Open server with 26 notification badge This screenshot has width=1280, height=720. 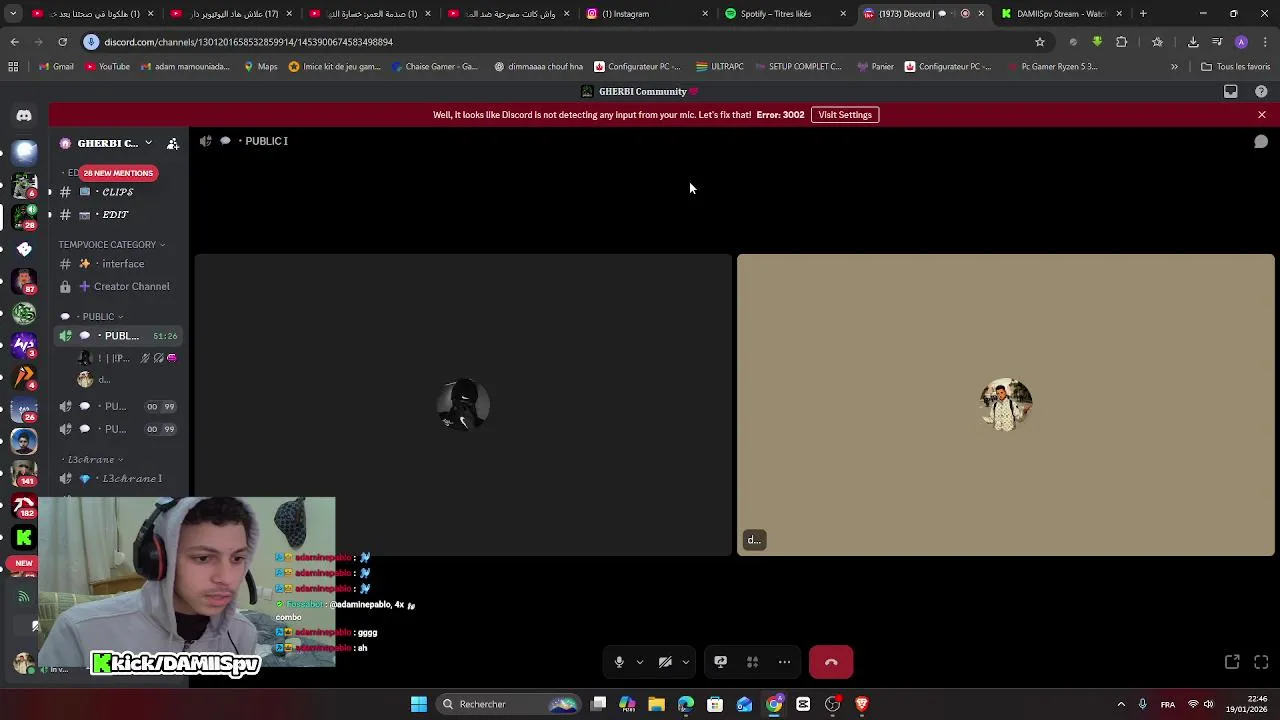(x=24, y=409)
